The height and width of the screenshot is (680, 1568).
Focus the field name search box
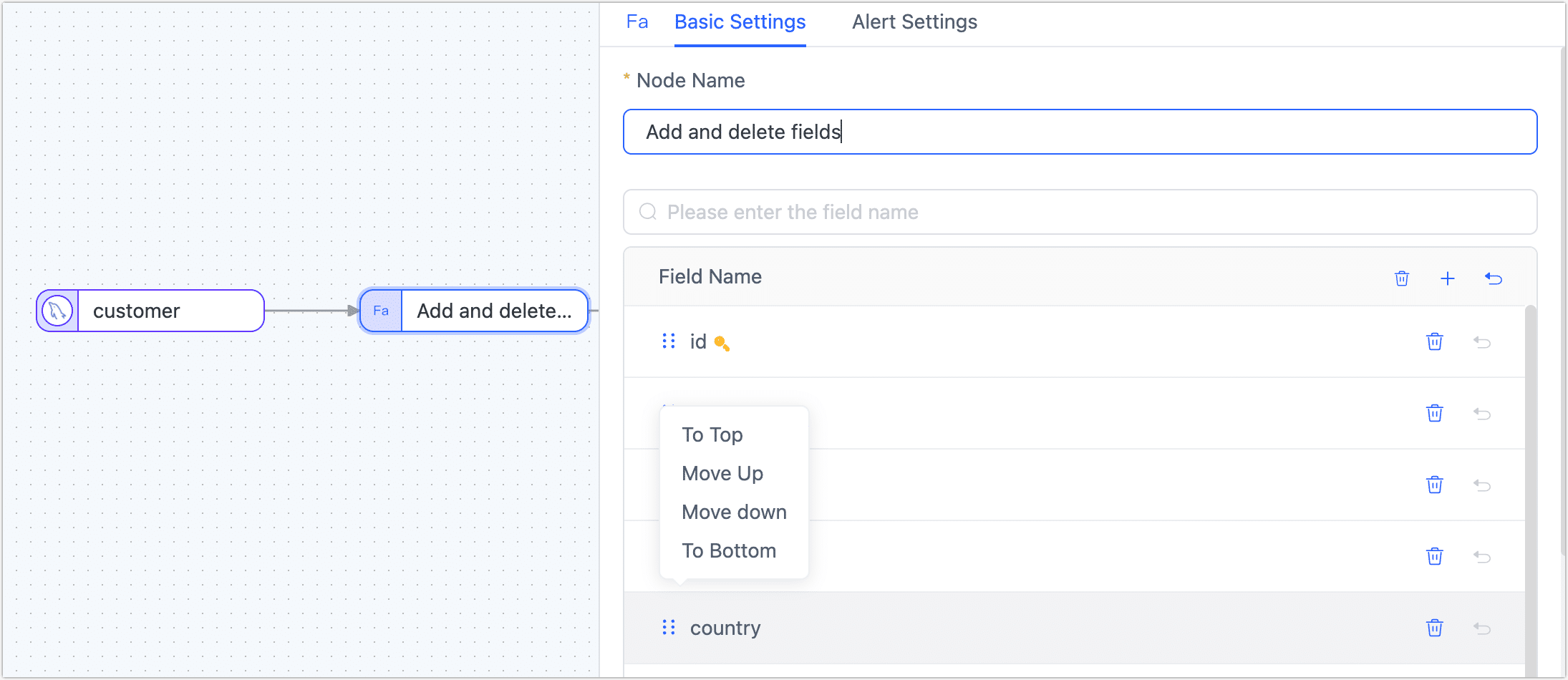point(1079,212)
